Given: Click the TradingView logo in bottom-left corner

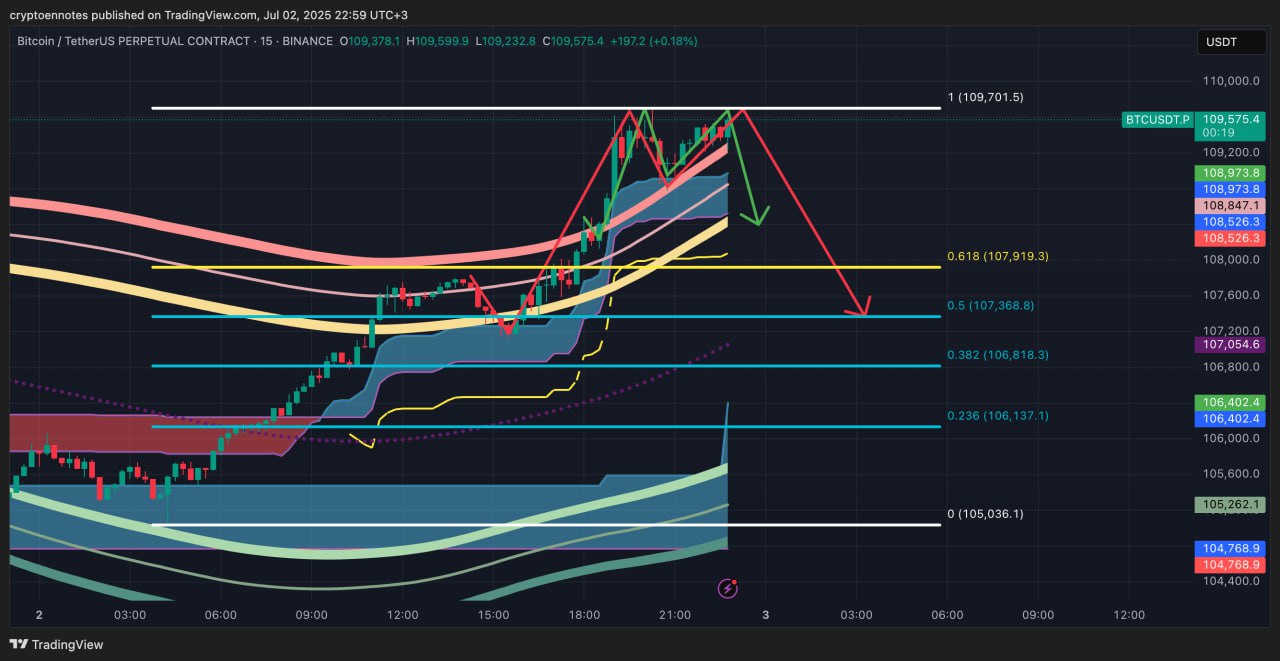Looking at the screenshot, I should pos(57,644).
